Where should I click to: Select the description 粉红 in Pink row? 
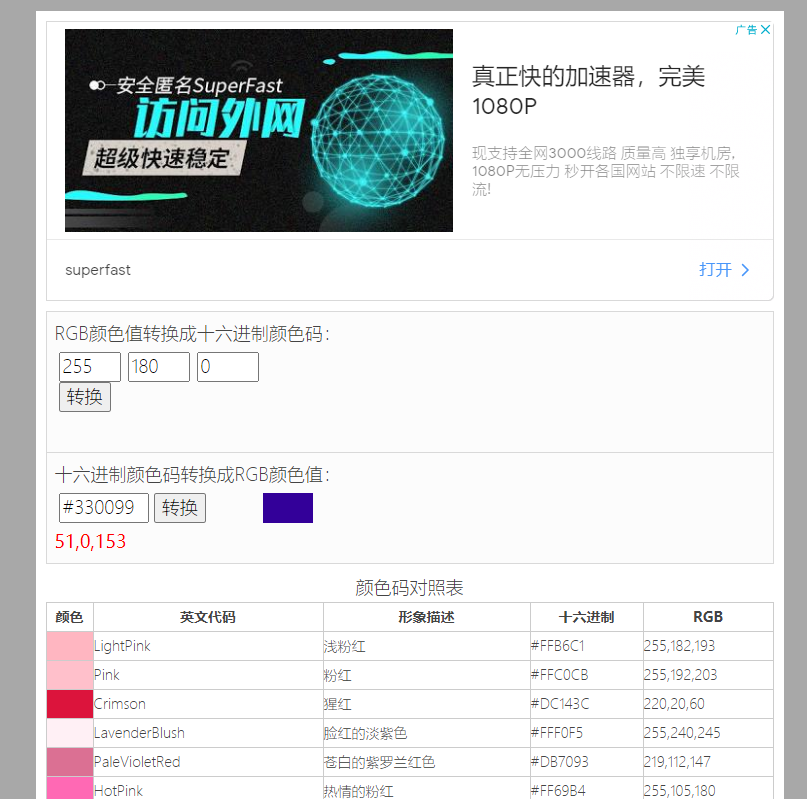pos(338,675)
